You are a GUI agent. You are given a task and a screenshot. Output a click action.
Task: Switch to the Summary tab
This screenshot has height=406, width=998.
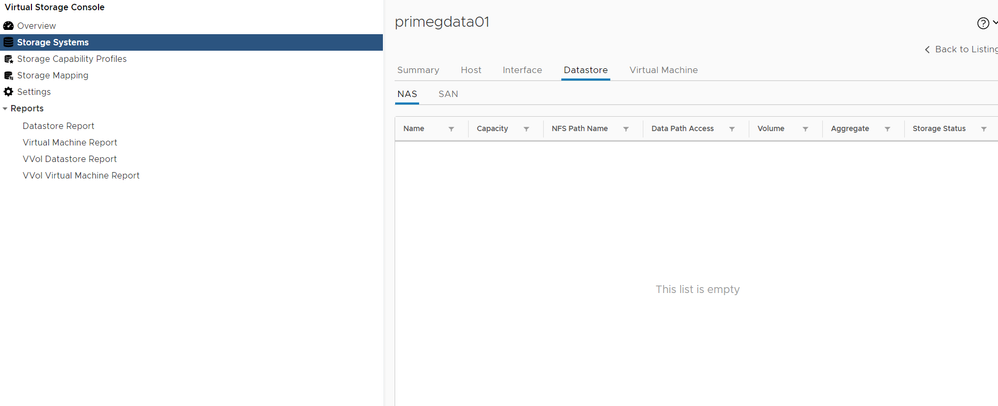[x=418, y=70]
